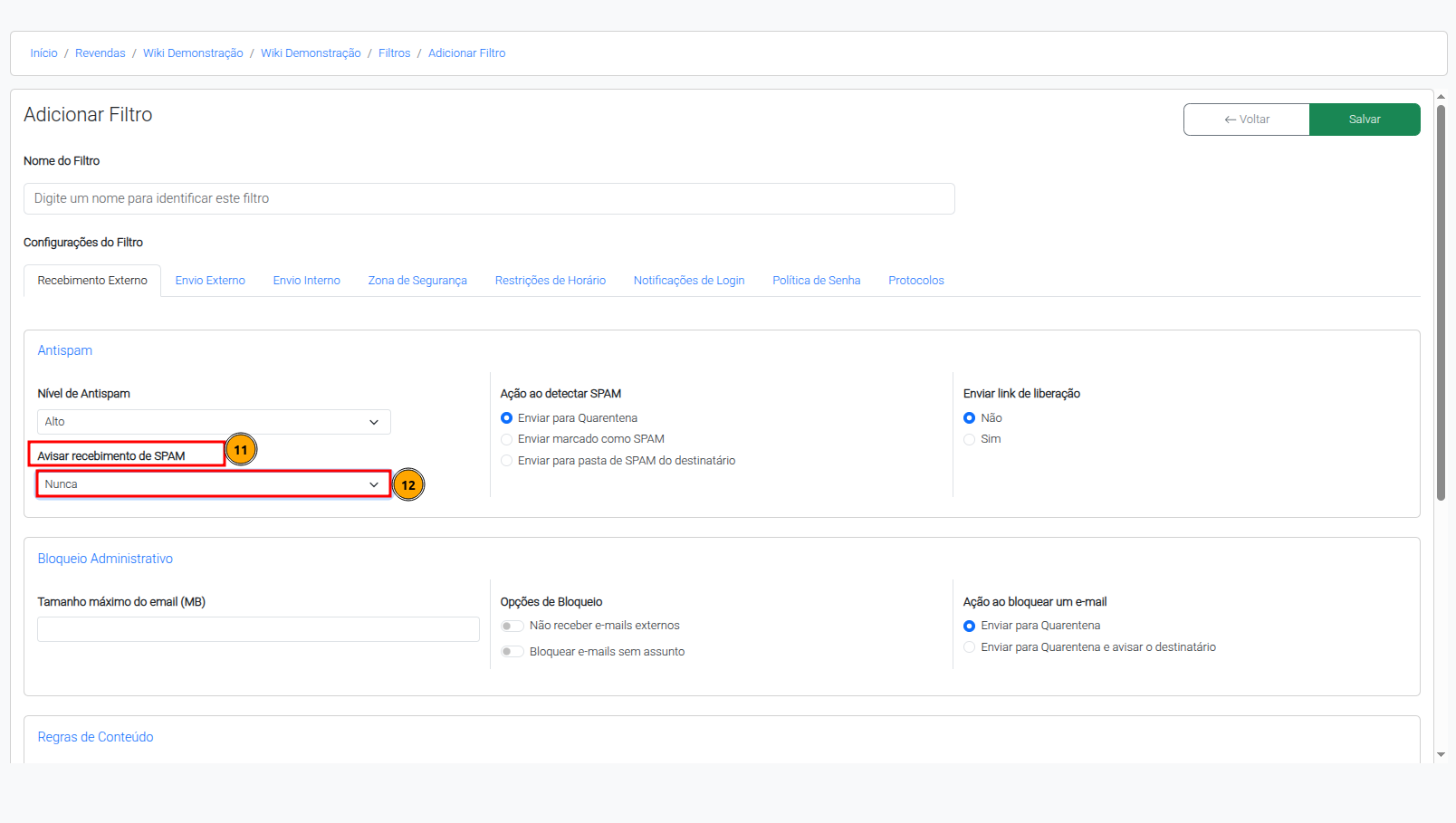The image size is (1456, 823).
Task: Click the scrollbar down arrow
Action: (x=1441, y=754)
